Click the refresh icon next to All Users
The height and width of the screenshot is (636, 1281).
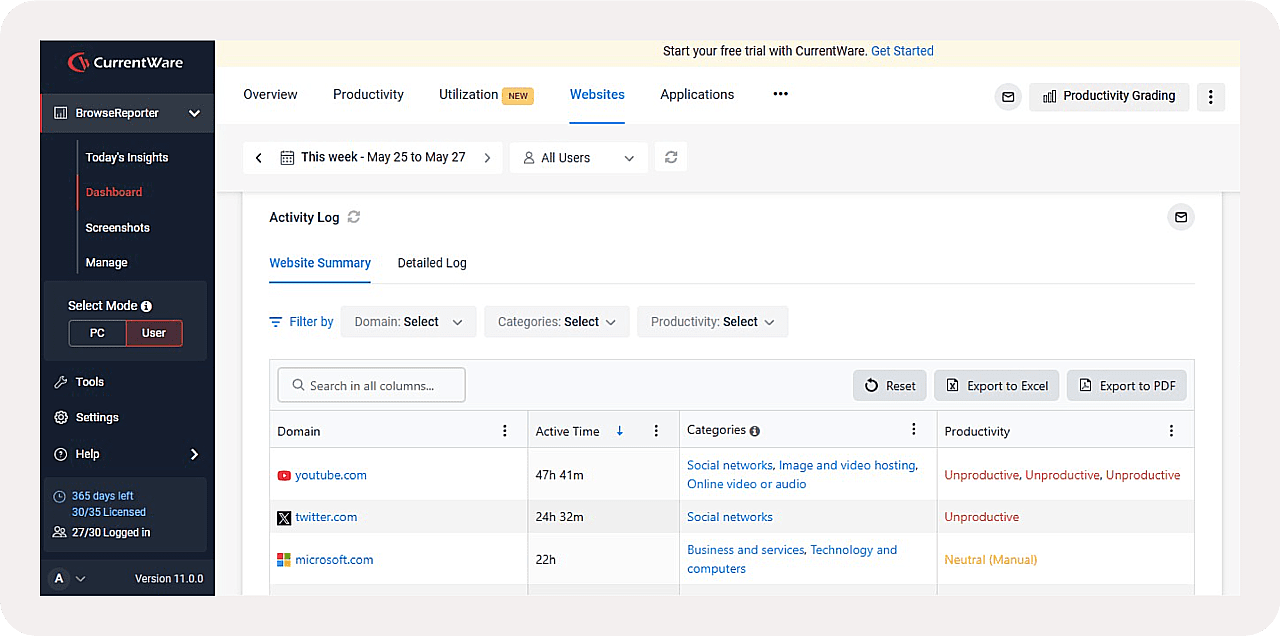(x=671, y=157)
